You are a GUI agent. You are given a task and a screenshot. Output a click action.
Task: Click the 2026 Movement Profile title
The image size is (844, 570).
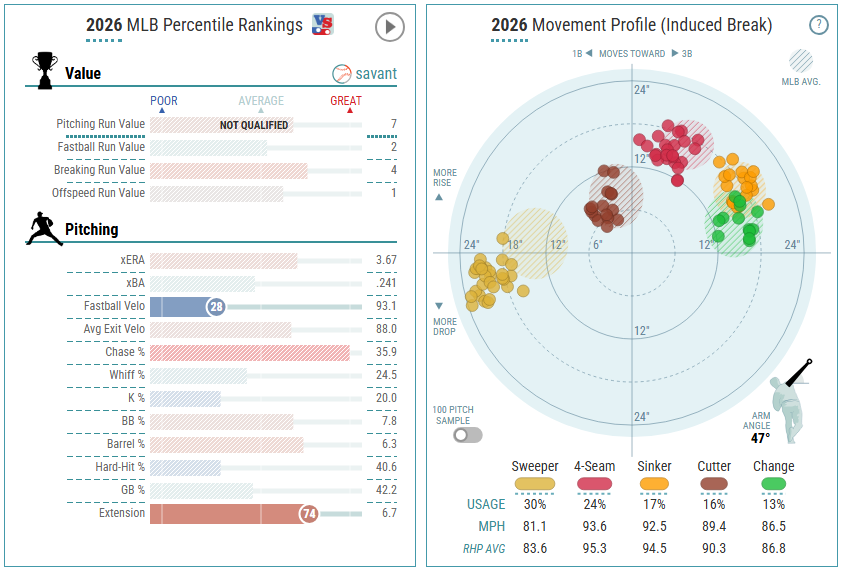coord(631,25)
